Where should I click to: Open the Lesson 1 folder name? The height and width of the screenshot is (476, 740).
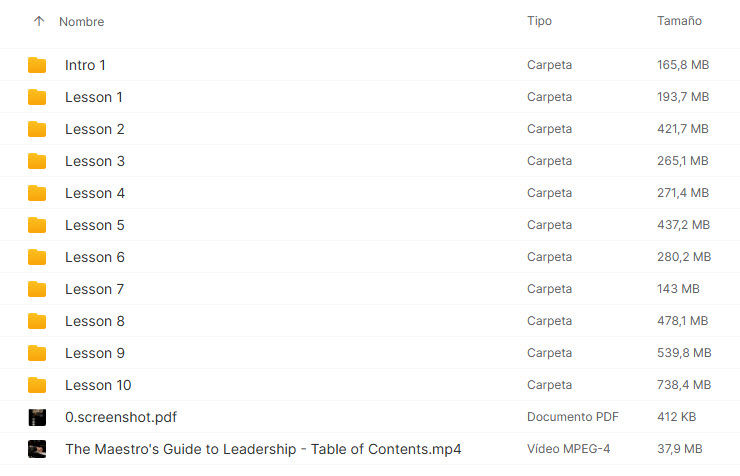point(94,97)
